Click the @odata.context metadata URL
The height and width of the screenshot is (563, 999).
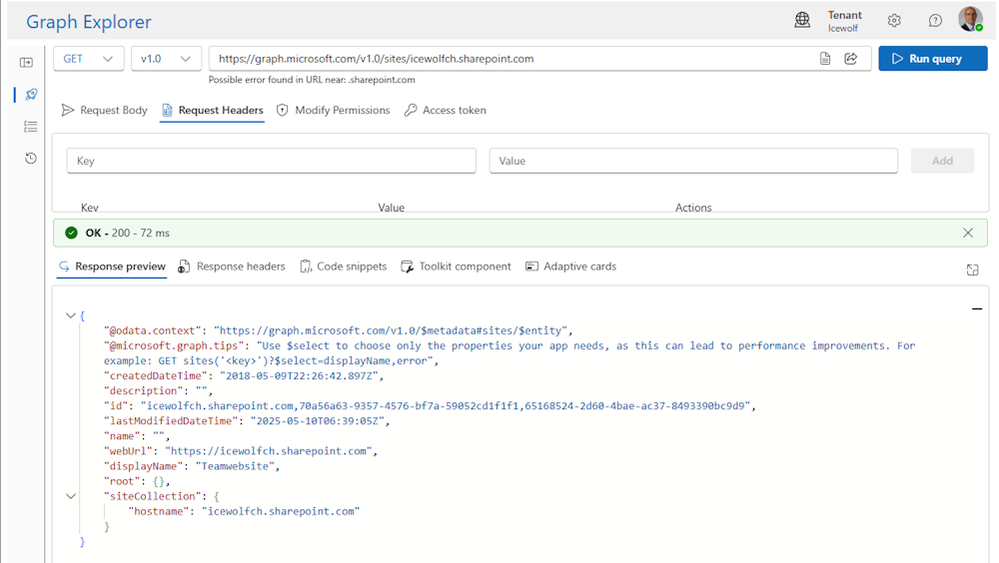391,331
